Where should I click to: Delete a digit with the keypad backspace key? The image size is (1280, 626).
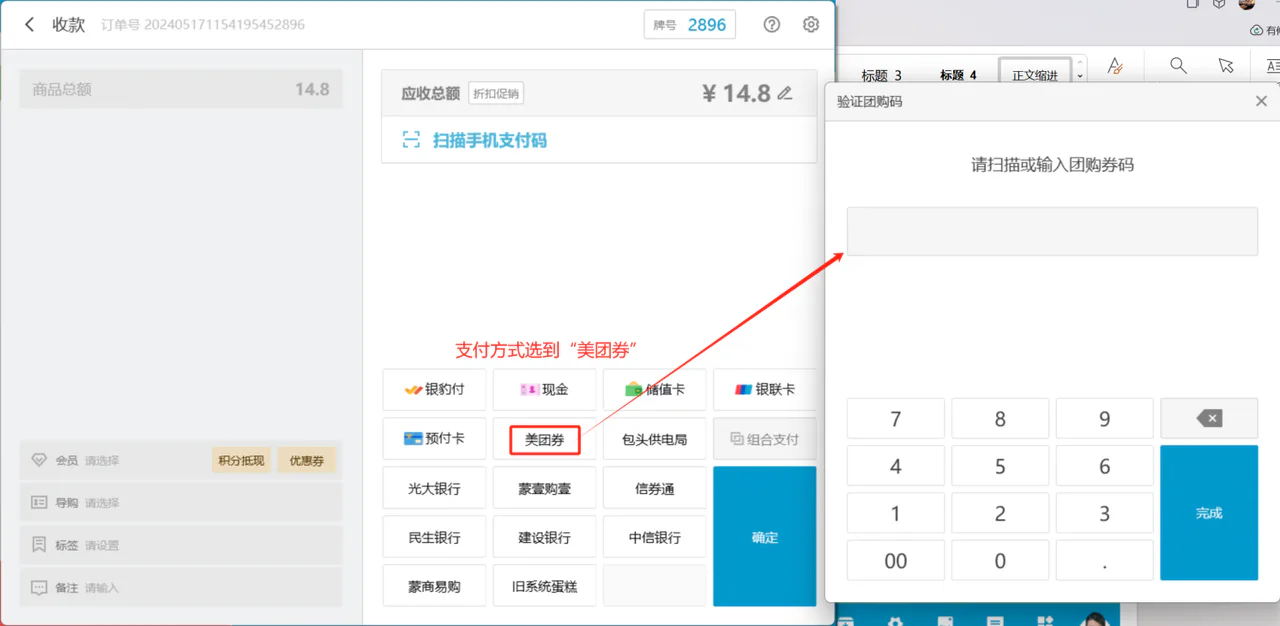tap(1209, 419)
